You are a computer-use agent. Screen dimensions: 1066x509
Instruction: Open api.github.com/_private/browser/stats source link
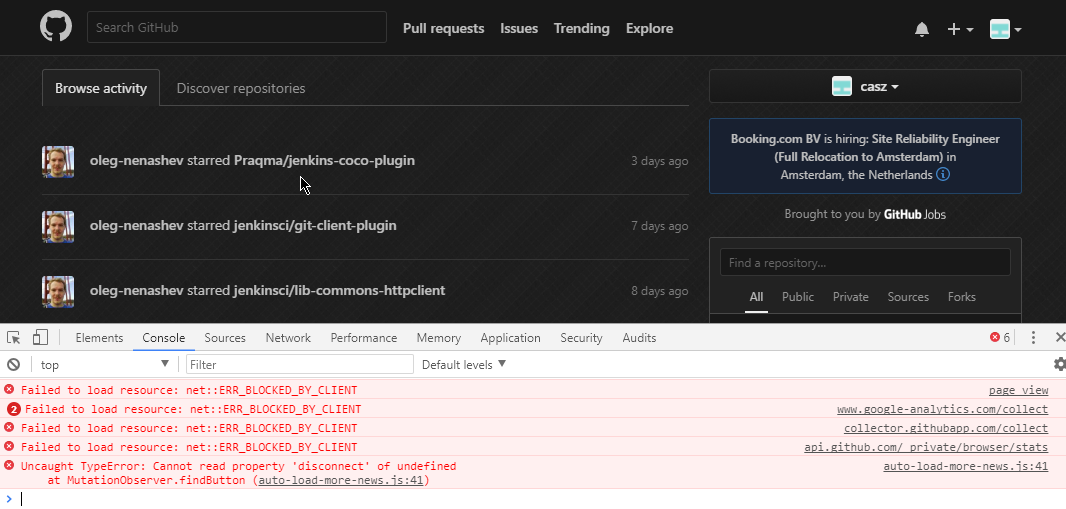926,447
